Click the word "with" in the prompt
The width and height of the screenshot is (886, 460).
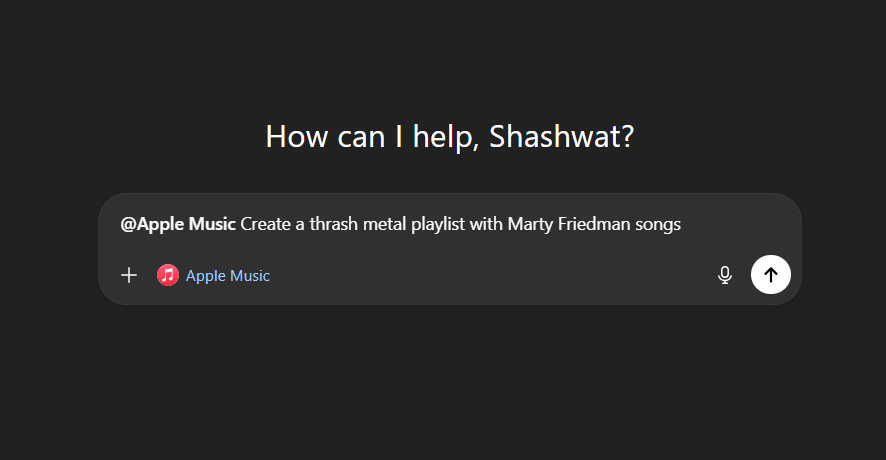pos(486,224)
